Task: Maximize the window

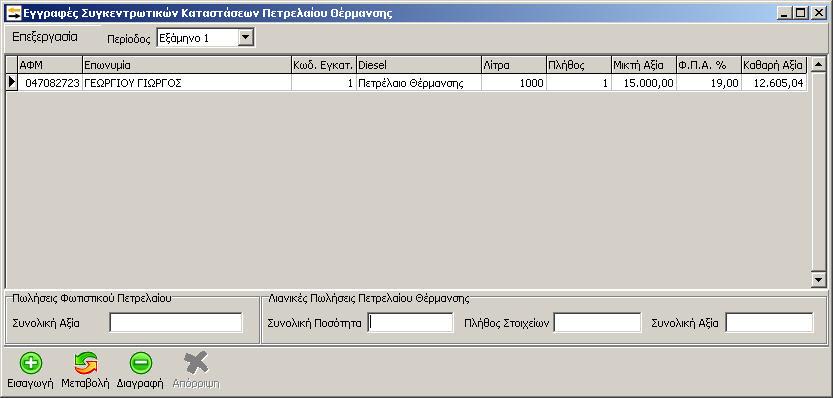Action: 800,13
